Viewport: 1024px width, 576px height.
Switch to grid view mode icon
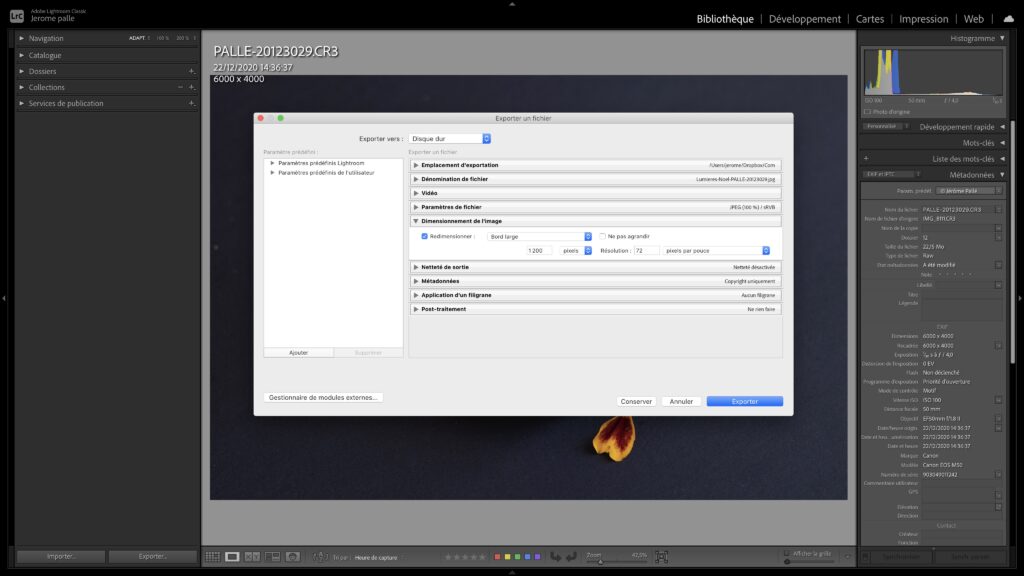[x=213, y=556]
